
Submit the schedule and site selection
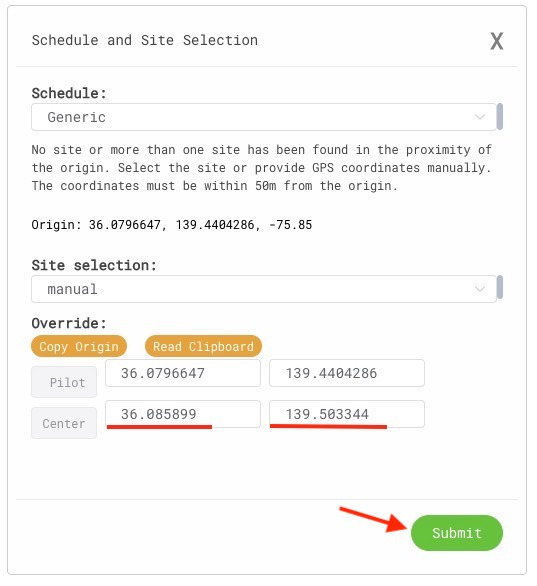coord(457,533)
